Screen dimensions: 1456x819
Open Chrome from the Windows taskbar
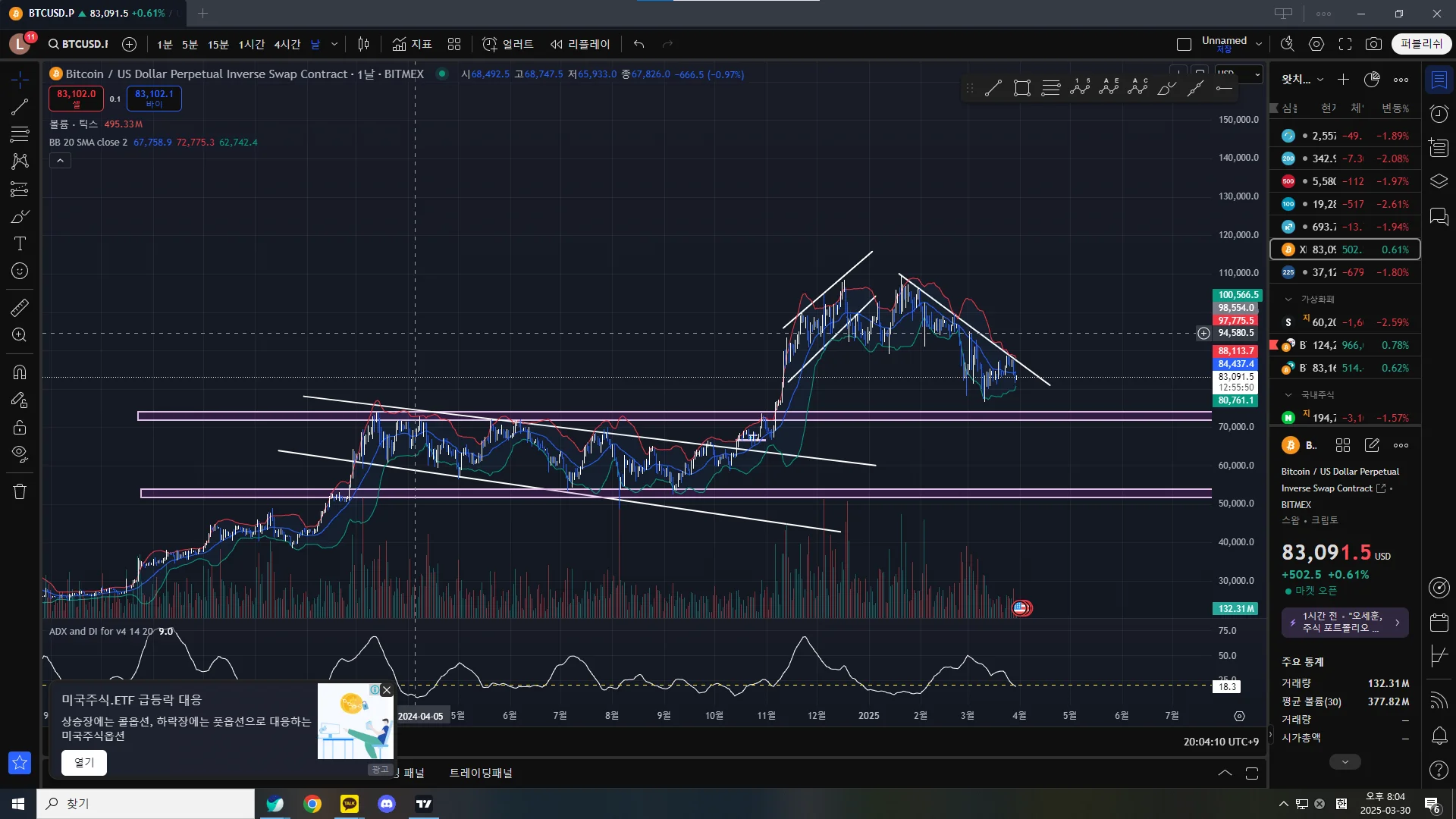pyautogui.click(x=312, y=804)
